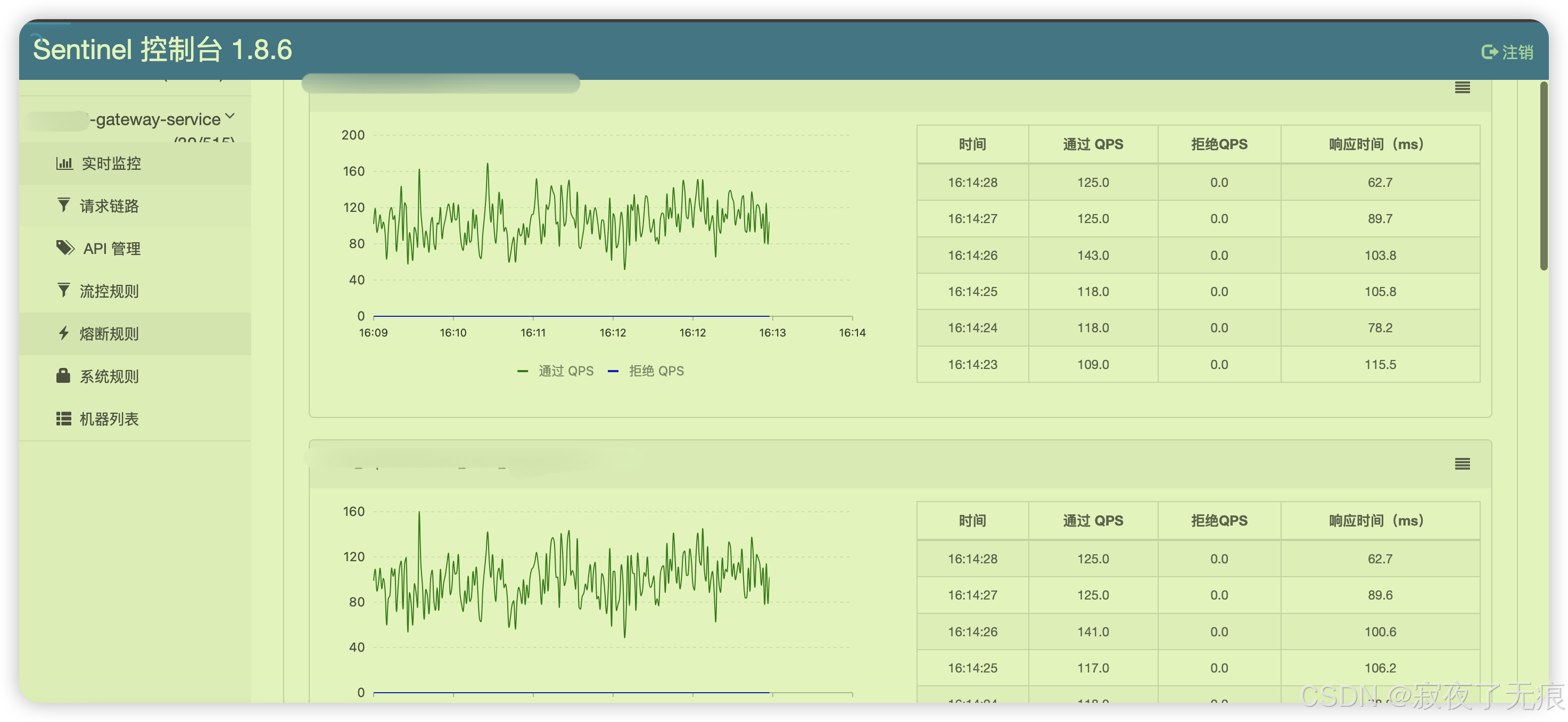Screen dimensions: 1568x722
Task: Click the lightning bolt icon for 熔断规则
Action: point(63,333)
